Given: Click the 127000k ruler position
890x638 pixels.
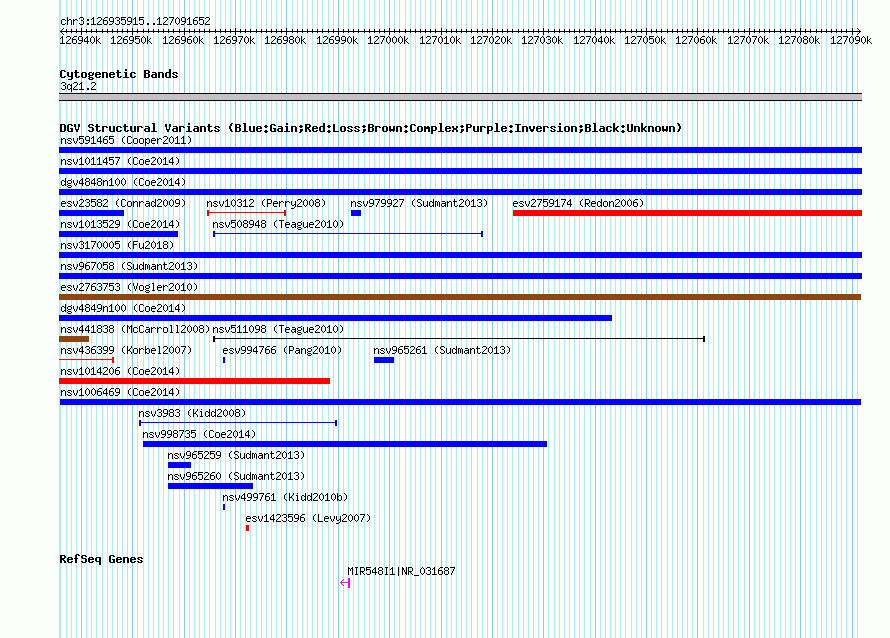Looking at the screenshot, I should pos(388,40).
